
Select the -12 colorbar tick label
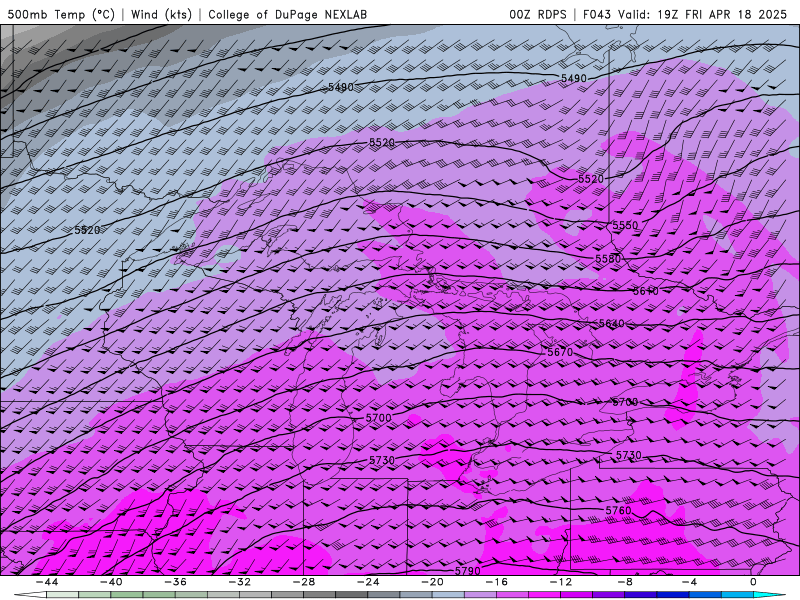[561, 582]
